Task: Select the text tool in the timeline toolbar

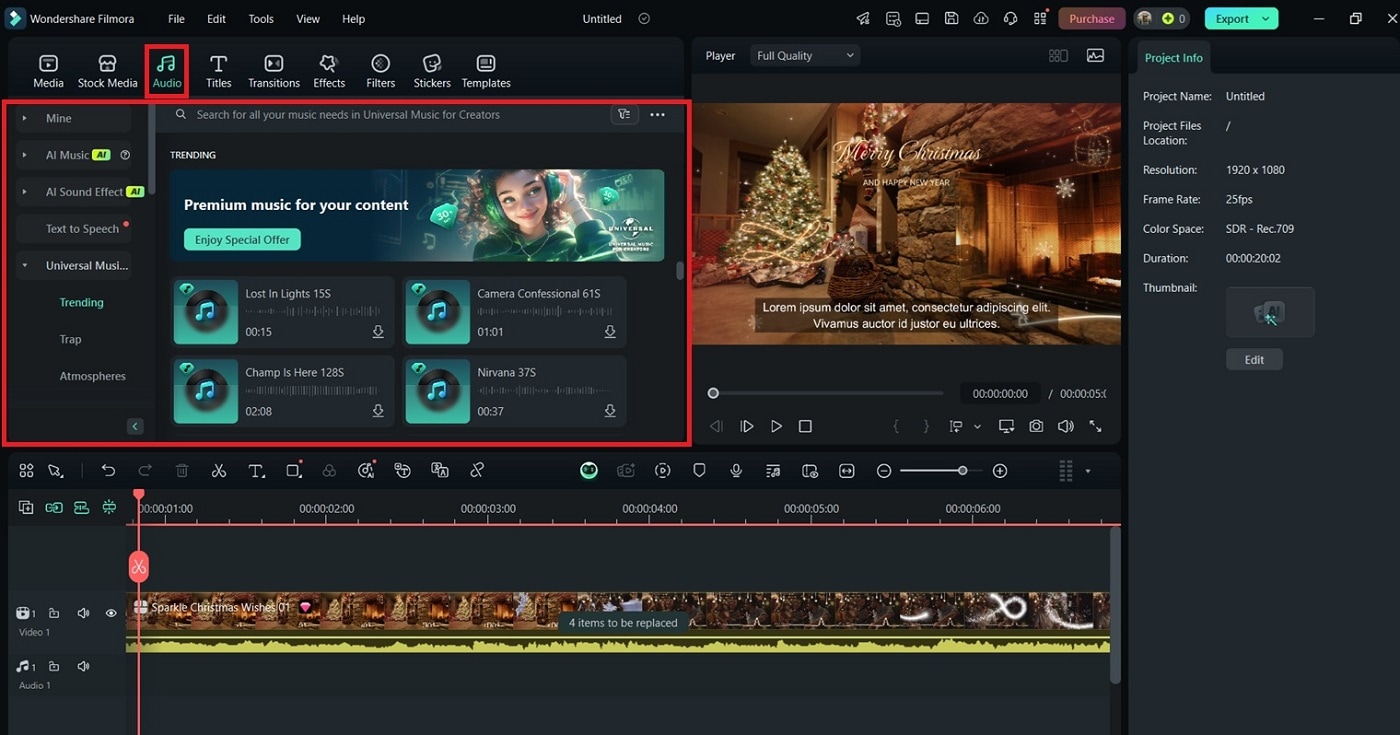Action: pos(256,471)
